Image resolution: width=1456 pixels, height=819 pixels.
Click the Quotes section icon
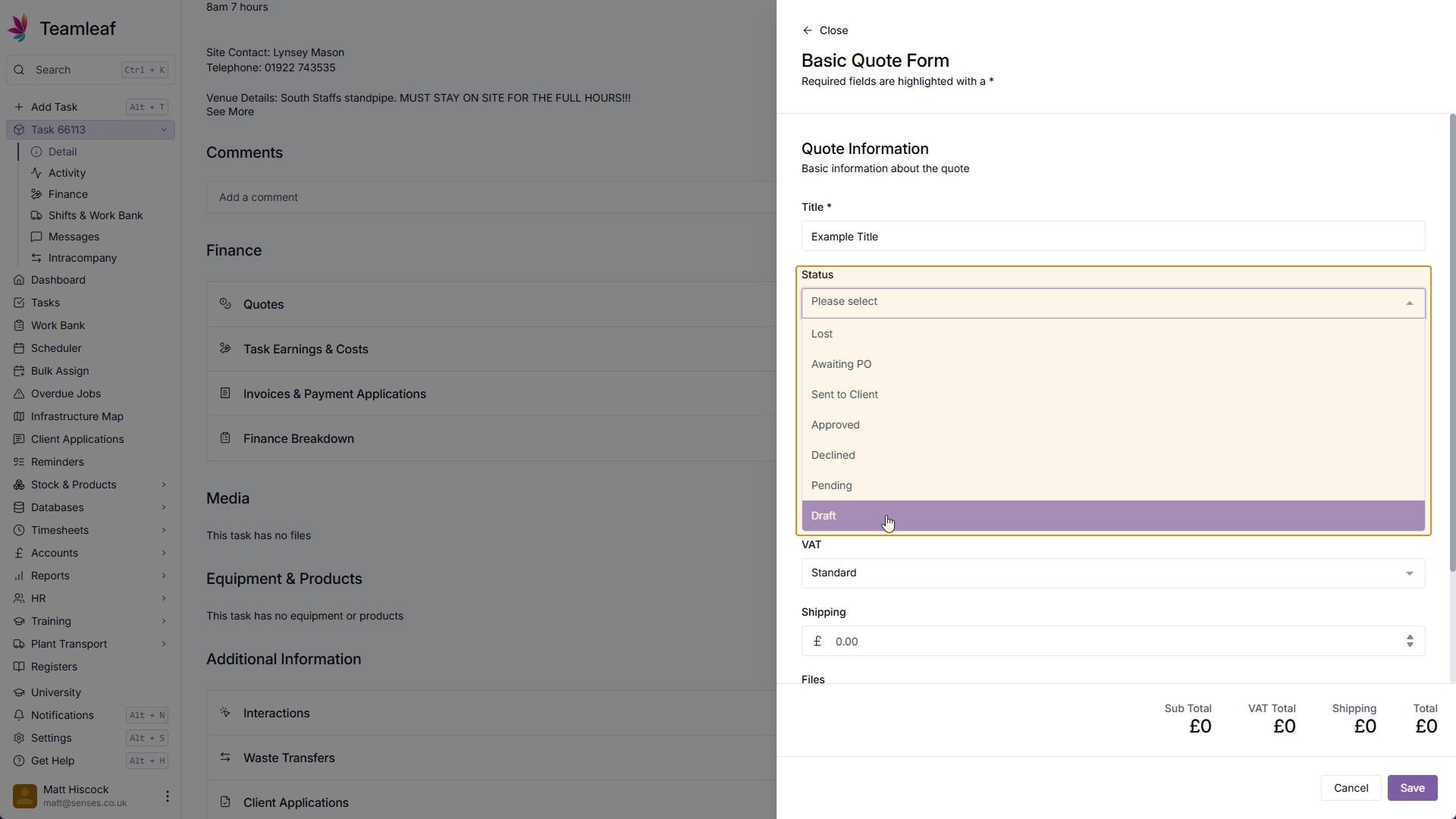(x=225, y=303)
